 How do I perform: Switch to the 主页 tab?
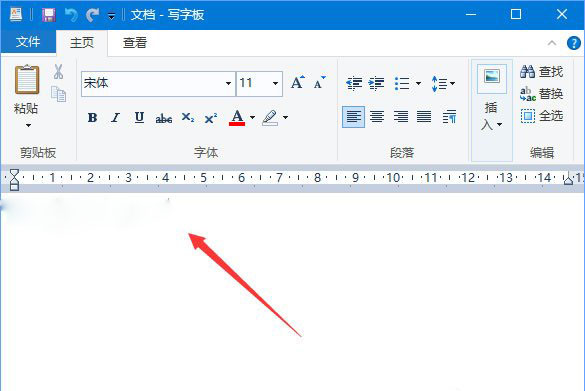[82, 43]
